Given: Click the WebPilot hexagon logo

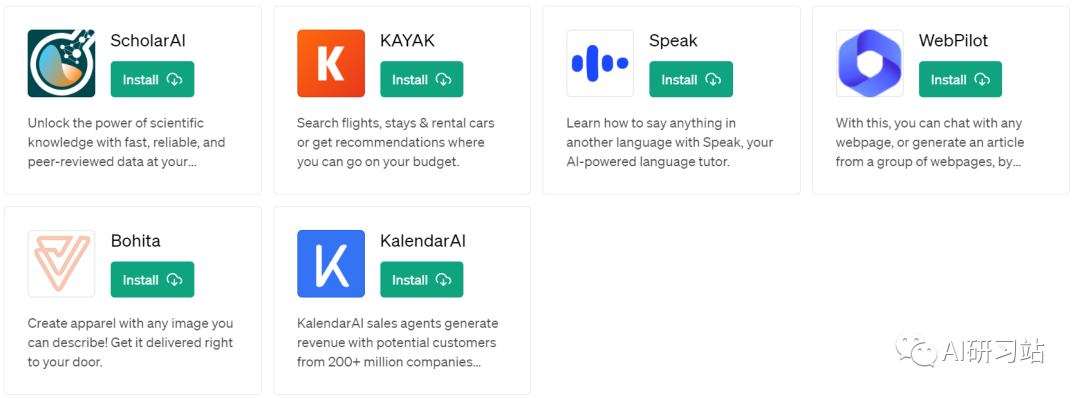Looking at the screenshot, I should coord(869,63).
